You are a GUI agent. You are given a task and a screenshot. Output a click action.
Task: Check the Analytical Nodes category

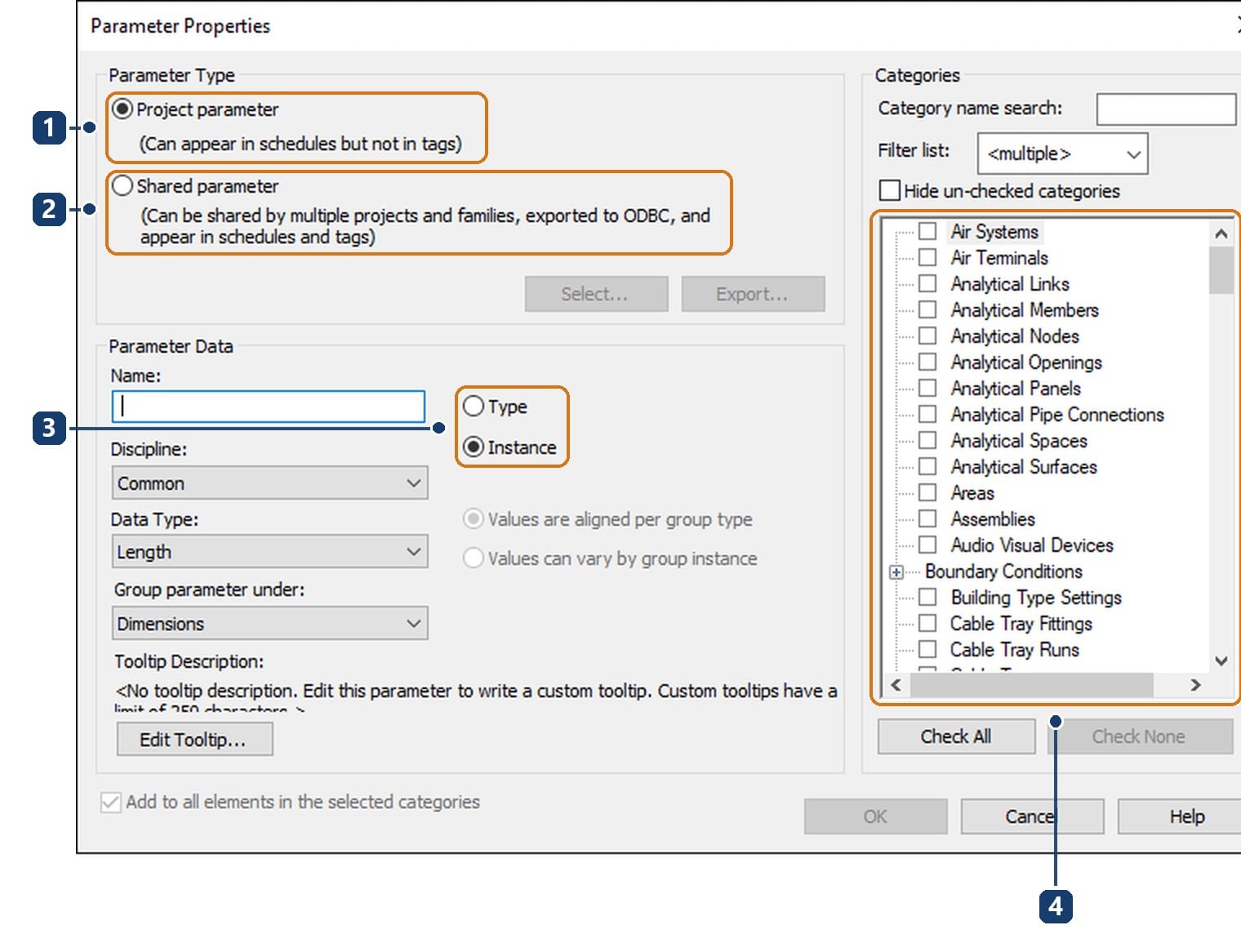[x=927, y=336]
